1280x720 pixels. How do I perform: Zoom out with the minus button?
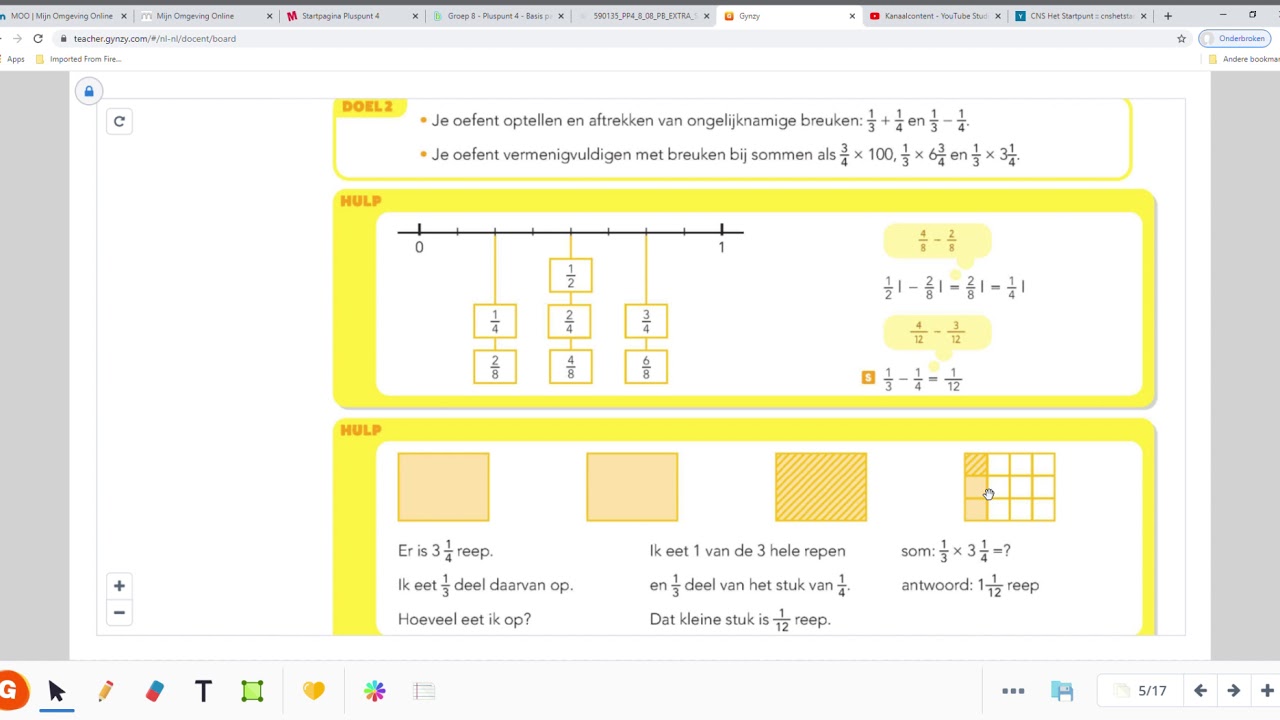tap(119, 613)
